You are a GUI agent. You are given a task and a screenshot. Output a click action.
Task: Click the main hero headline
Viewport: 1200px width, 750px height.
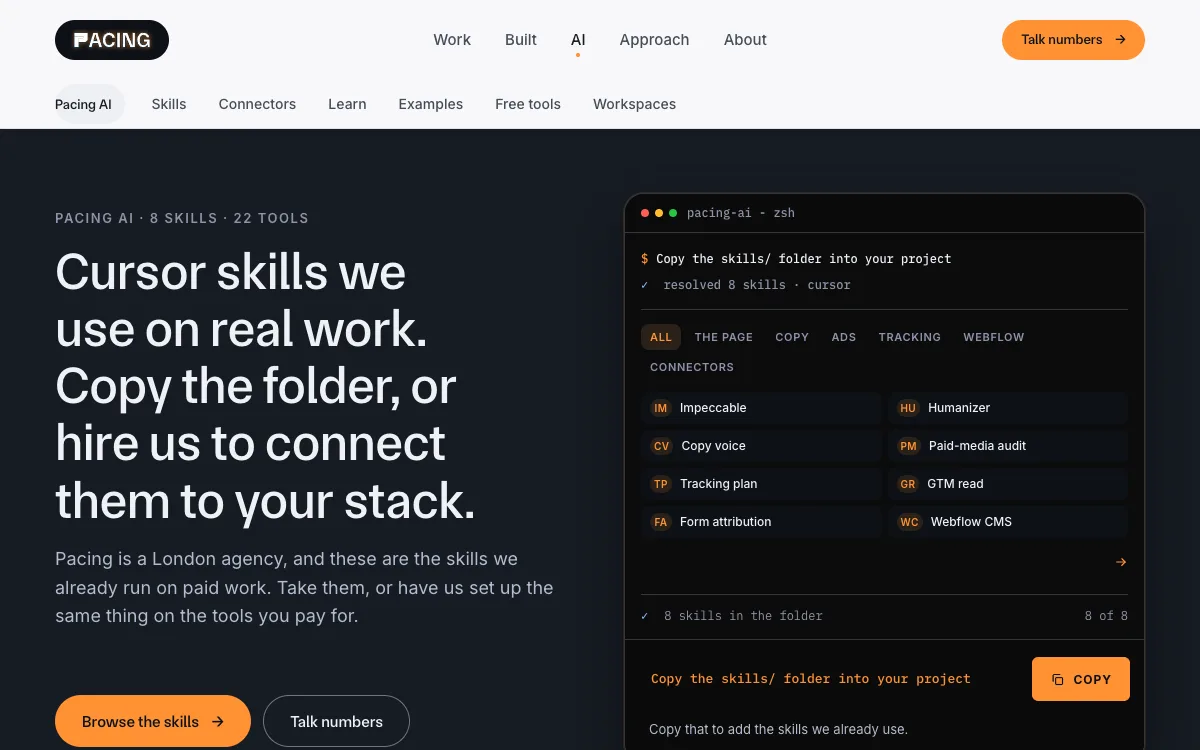click(265, 387)
